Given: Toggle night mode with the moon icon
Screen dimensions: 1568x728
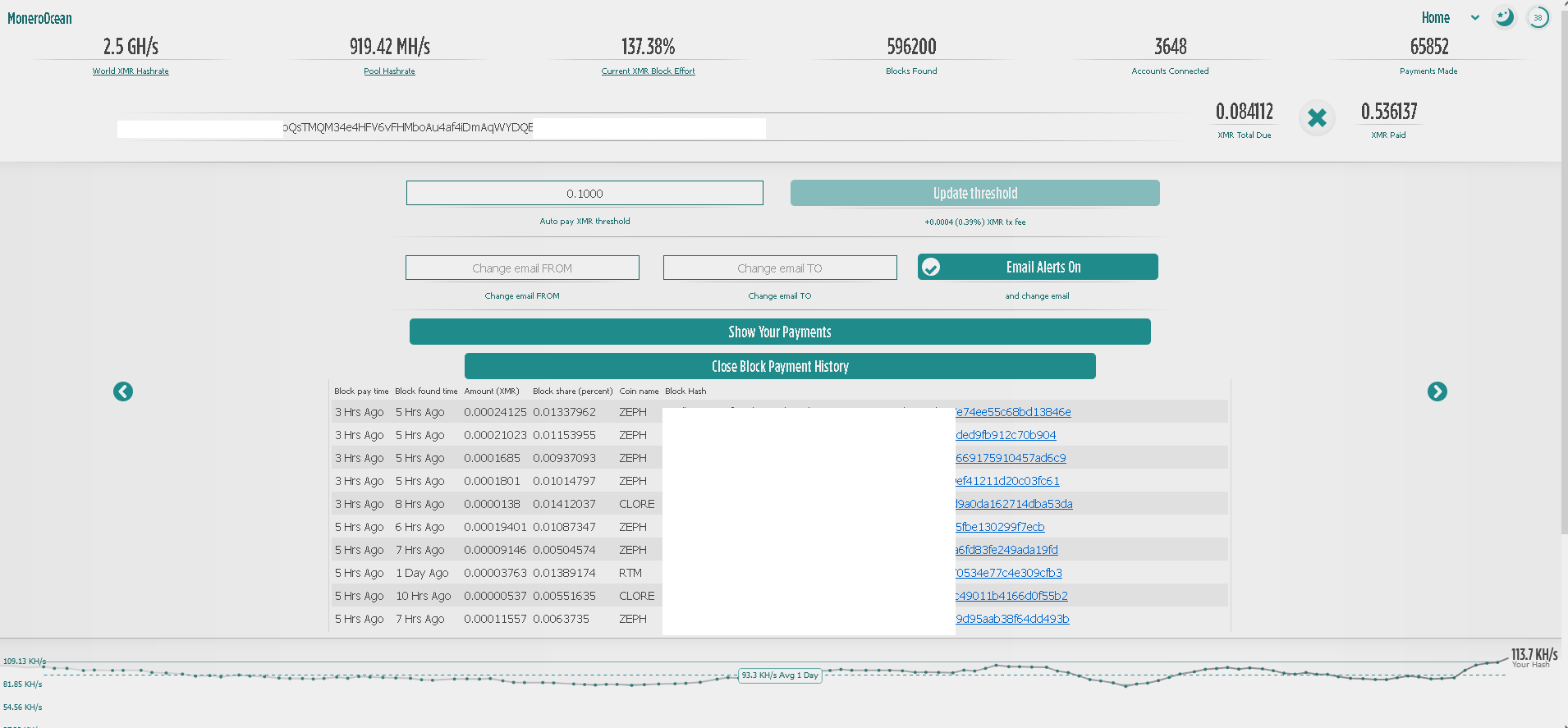Looking at the screenshot, I should click(1504, 17).
